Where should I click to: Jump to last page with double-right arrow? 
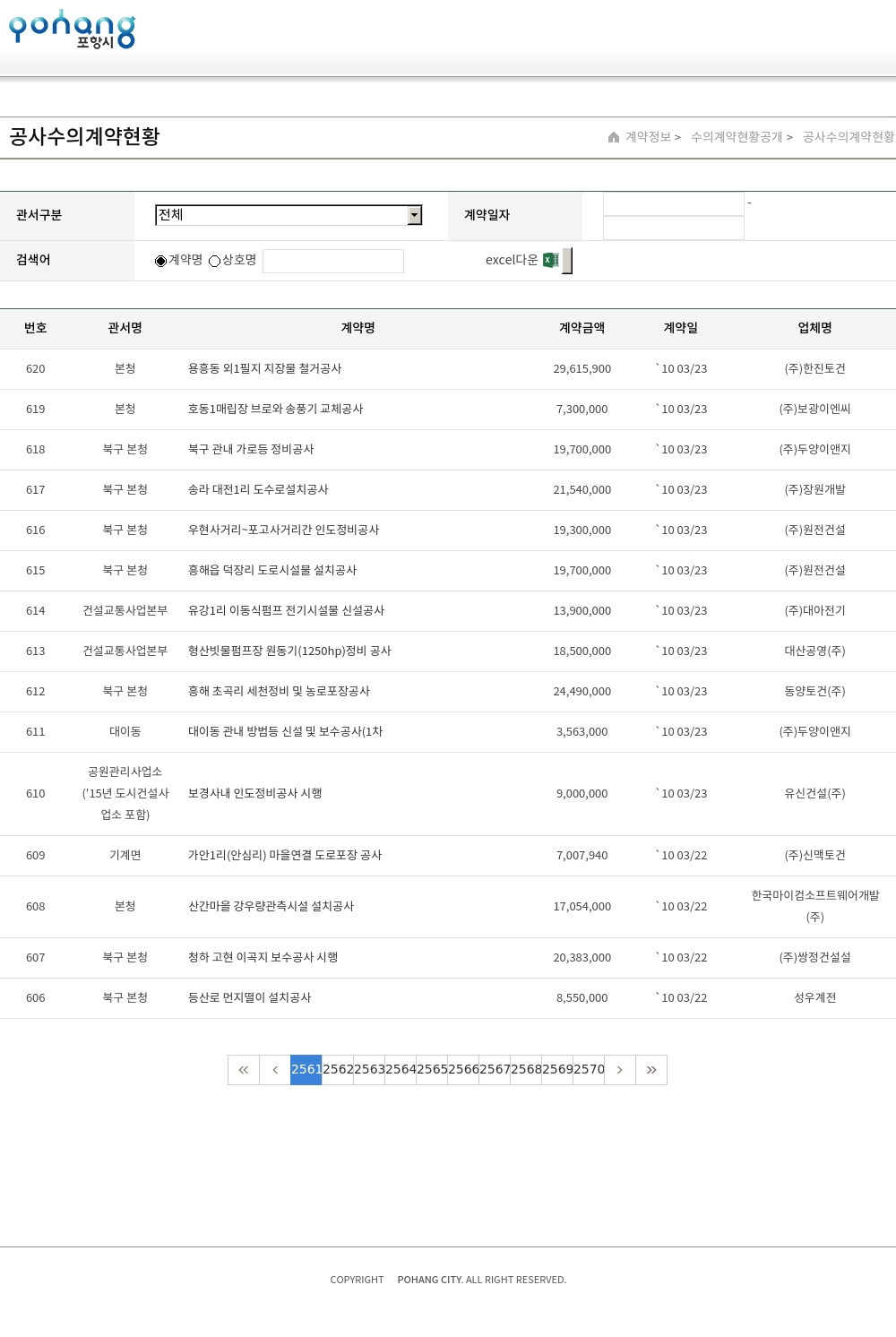click(651, 1070)
